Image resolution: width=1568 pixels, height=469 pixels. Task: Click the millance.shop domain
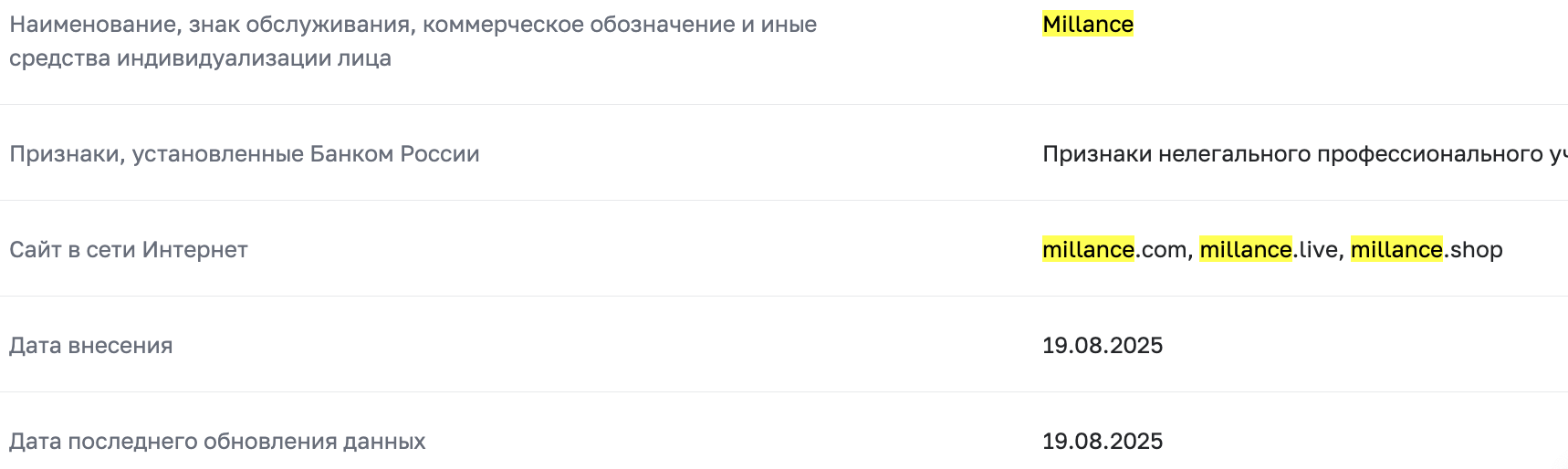click(1426, 250)
